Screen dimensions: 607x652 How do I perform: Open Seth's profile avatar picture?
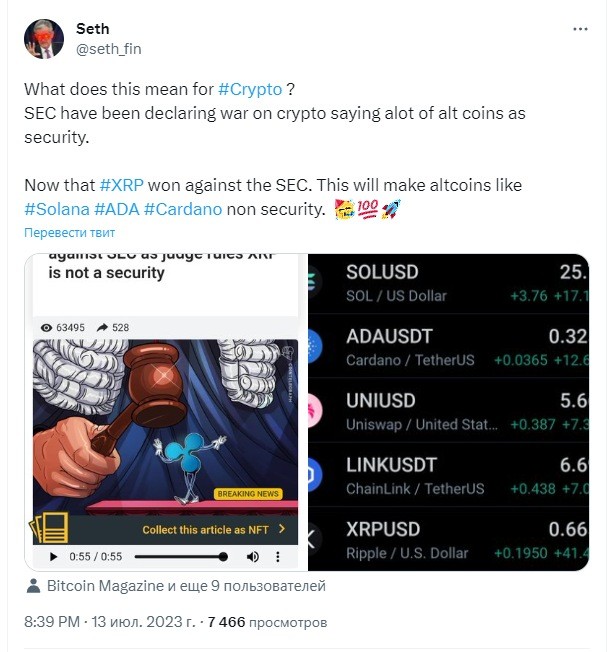[x=44, y=39]
